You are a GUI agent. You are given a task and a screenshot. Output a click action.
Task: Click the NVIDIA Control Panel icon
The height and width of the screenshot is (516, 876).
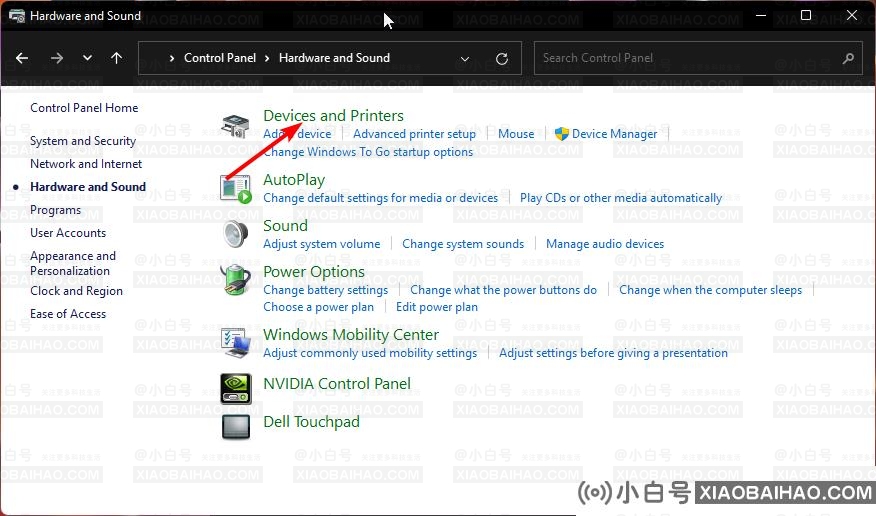[x=236, y=389]
